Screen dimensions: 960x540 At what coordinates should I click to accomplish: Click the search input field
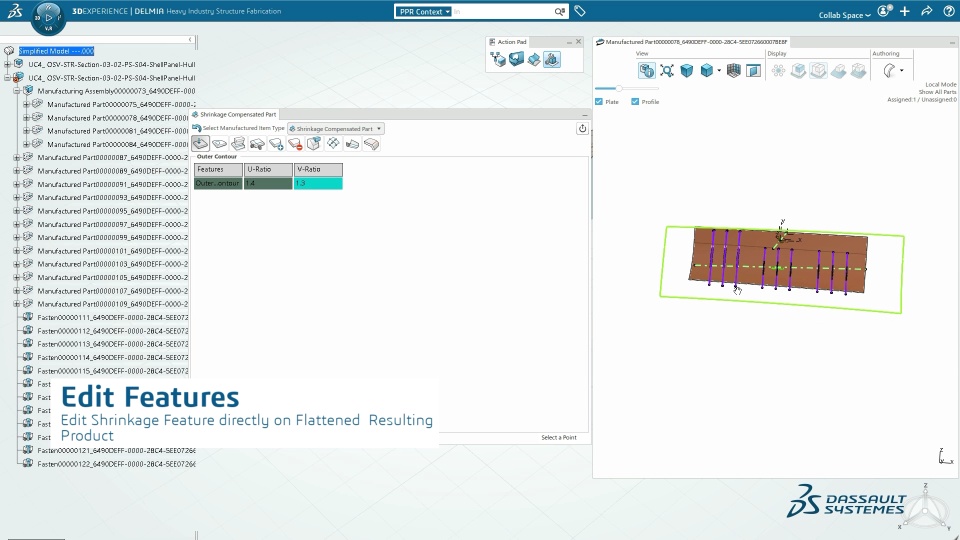click(x=502, y=12)
